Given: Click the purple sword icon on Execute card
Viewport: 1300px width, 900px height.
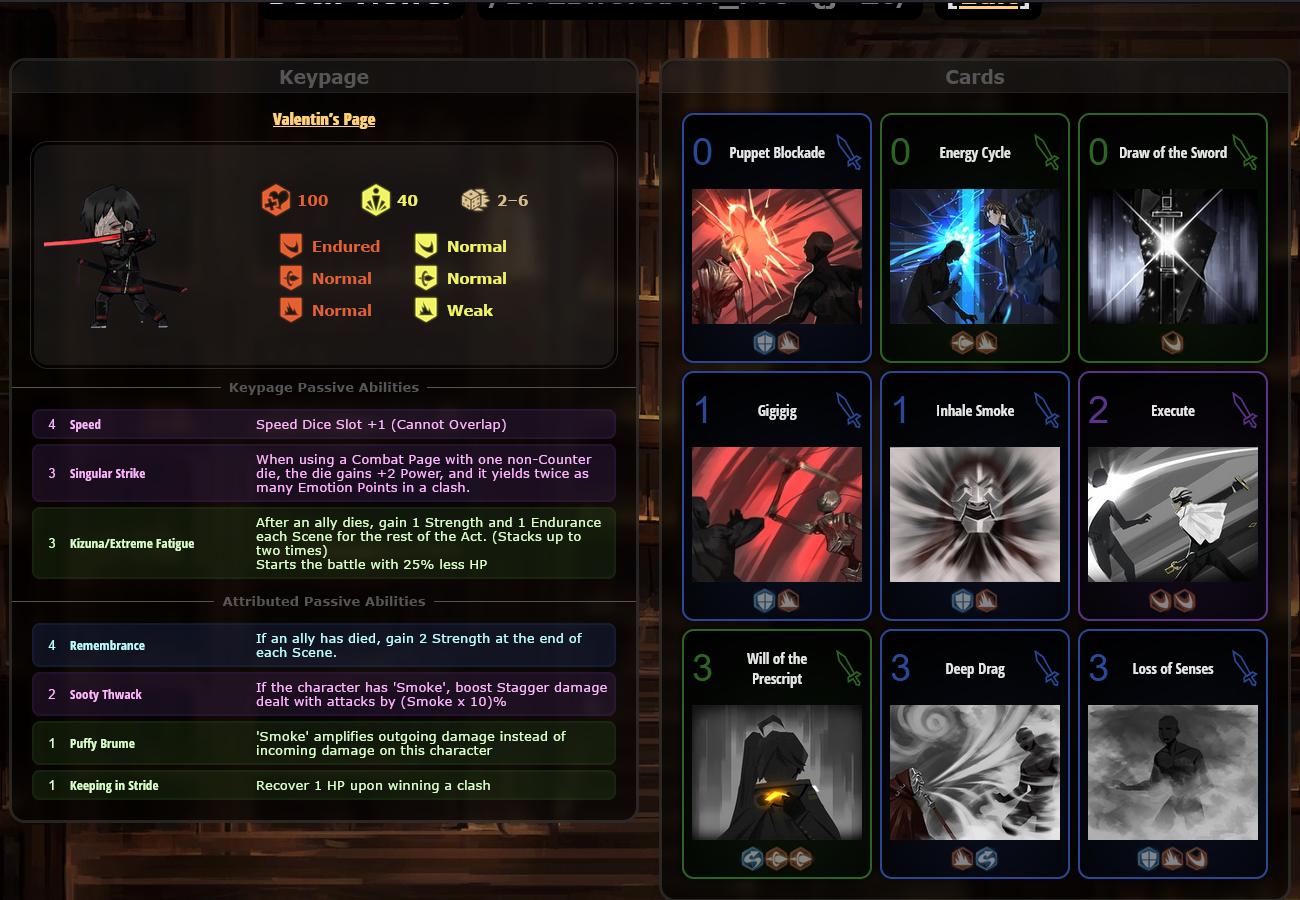Looking at the screenshot, I should 1245,410.
